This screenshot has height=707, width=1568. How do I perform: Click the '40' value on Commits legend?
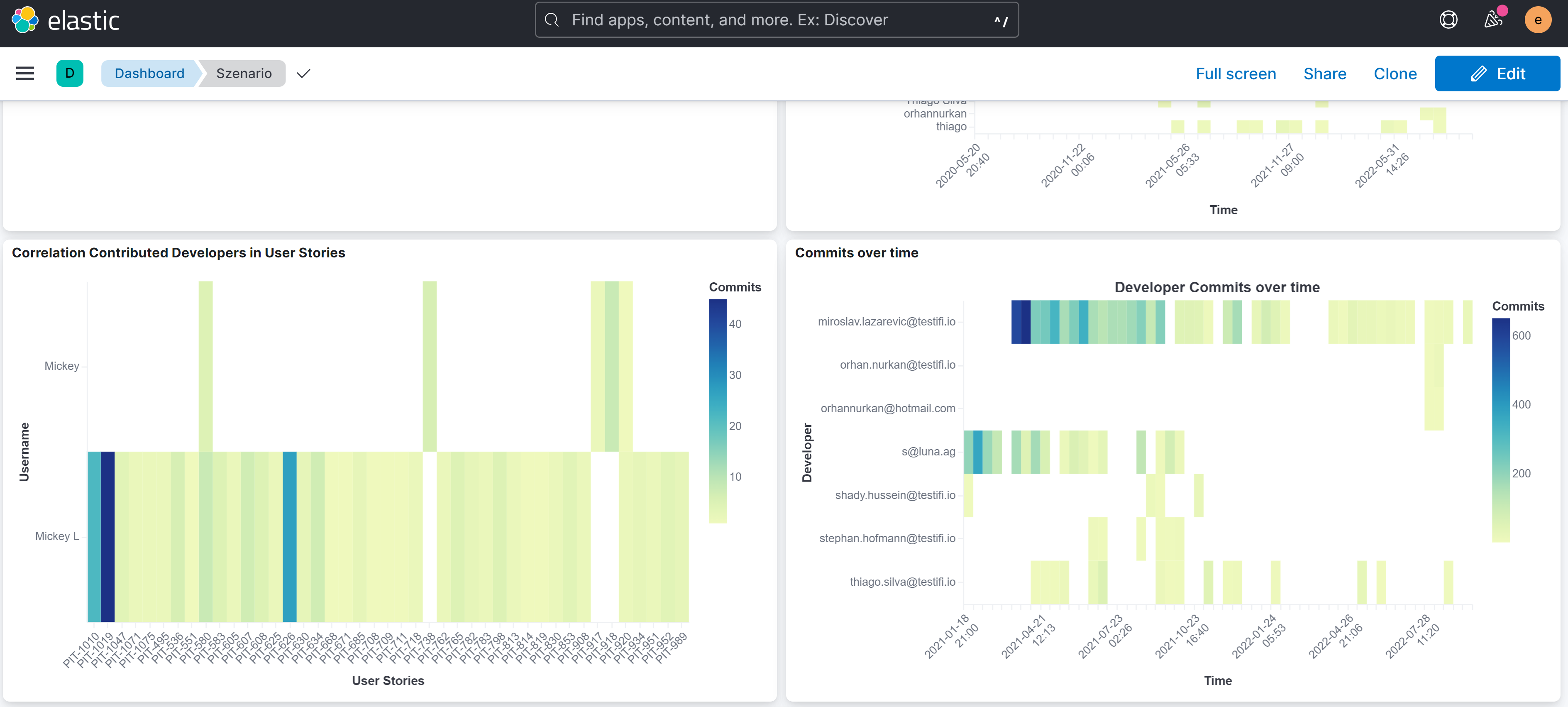[x=735, y=324]
